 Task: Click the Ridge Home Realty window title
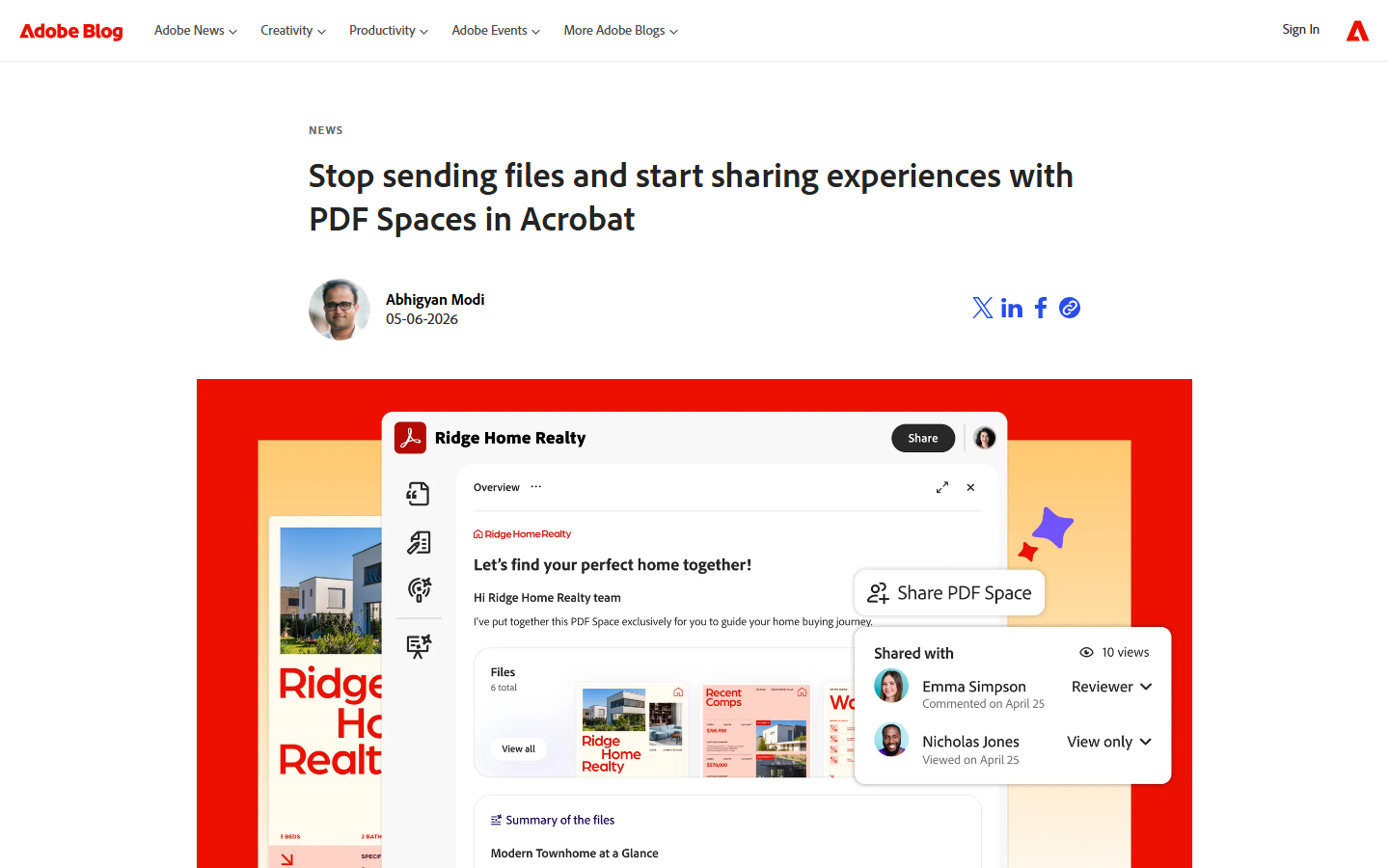(510, 438)
